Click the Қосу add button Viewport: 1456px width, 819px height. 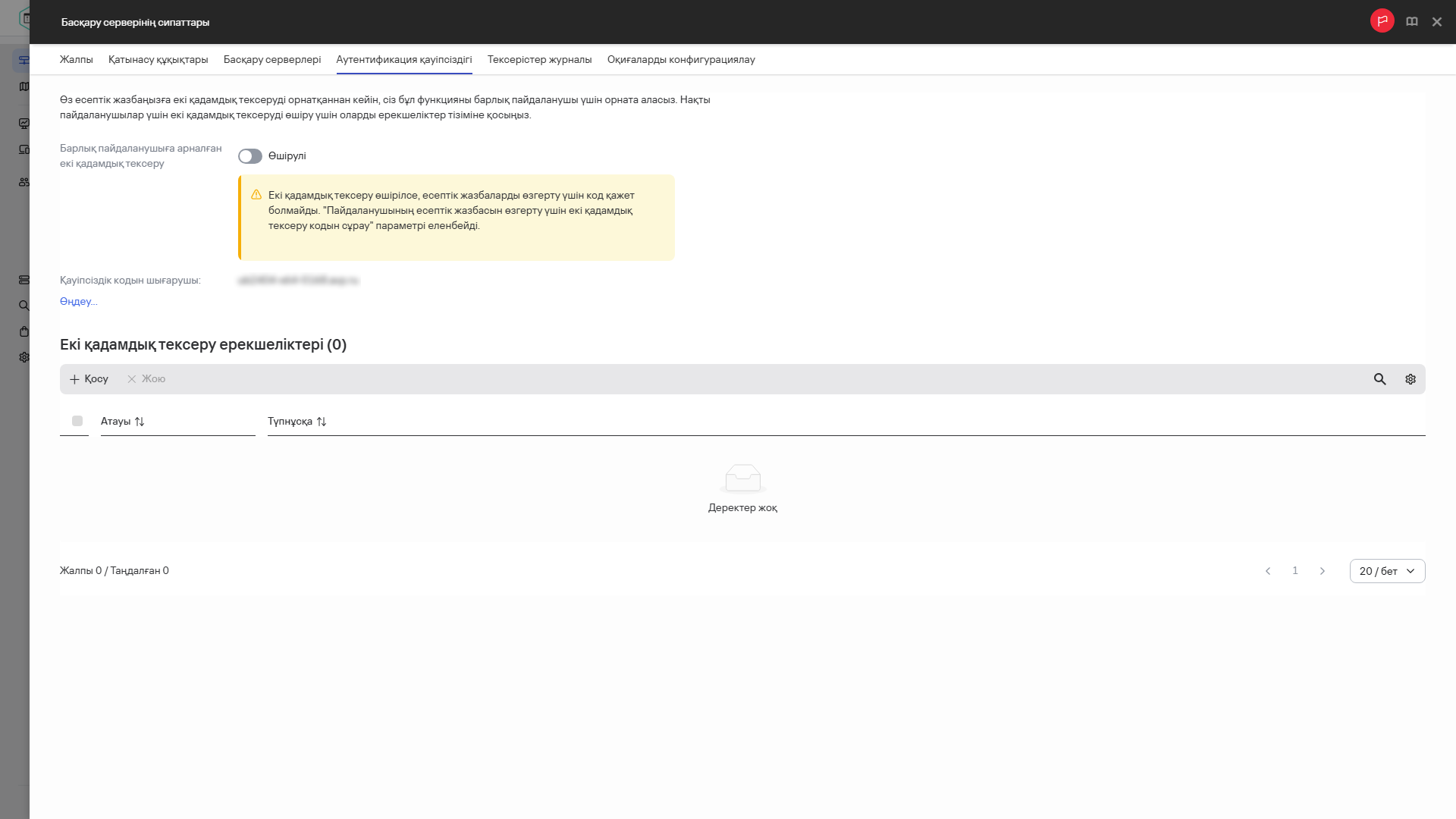coord(89,379)
